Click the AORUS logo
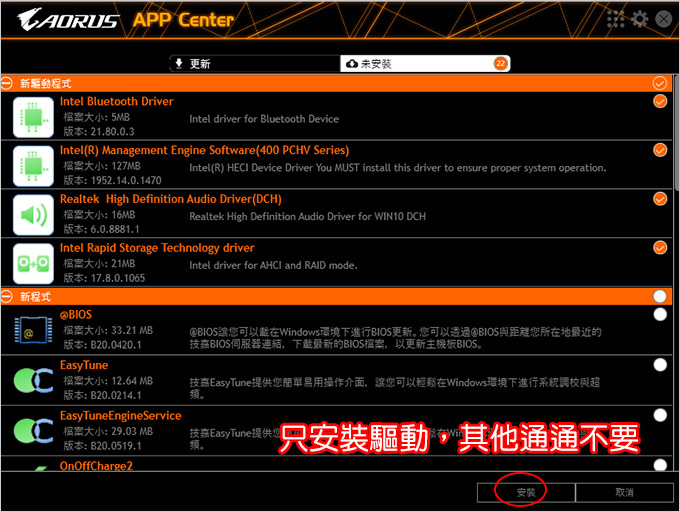680x512 pixels. [68, 20]
